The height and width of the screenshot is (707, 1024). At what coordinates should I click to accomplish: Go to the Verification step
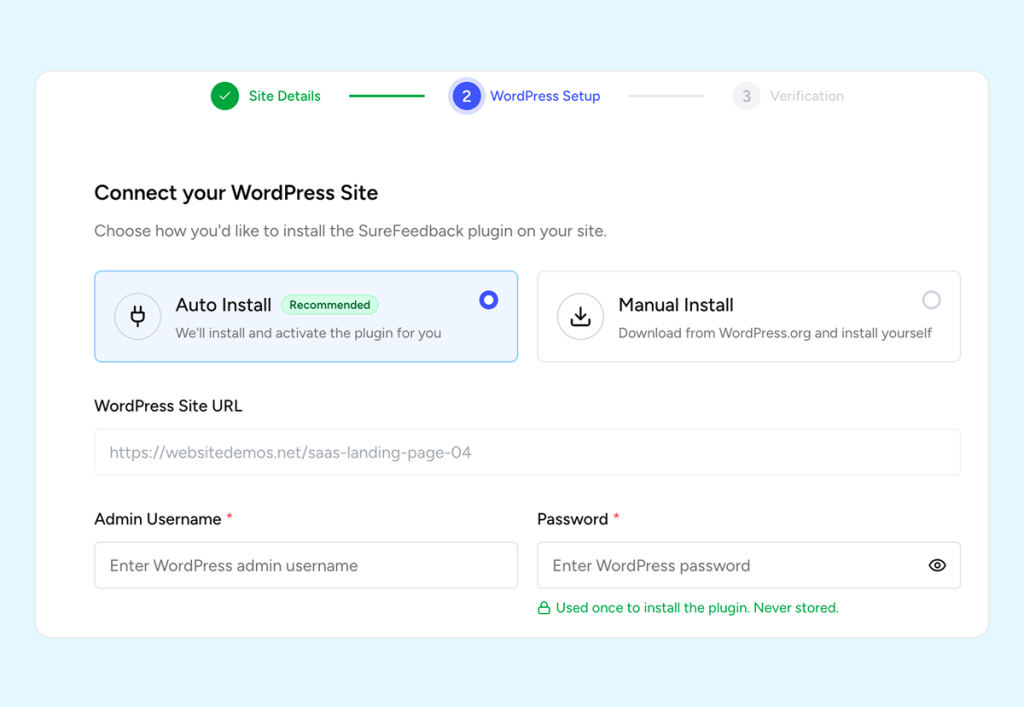tap(807, 95)
